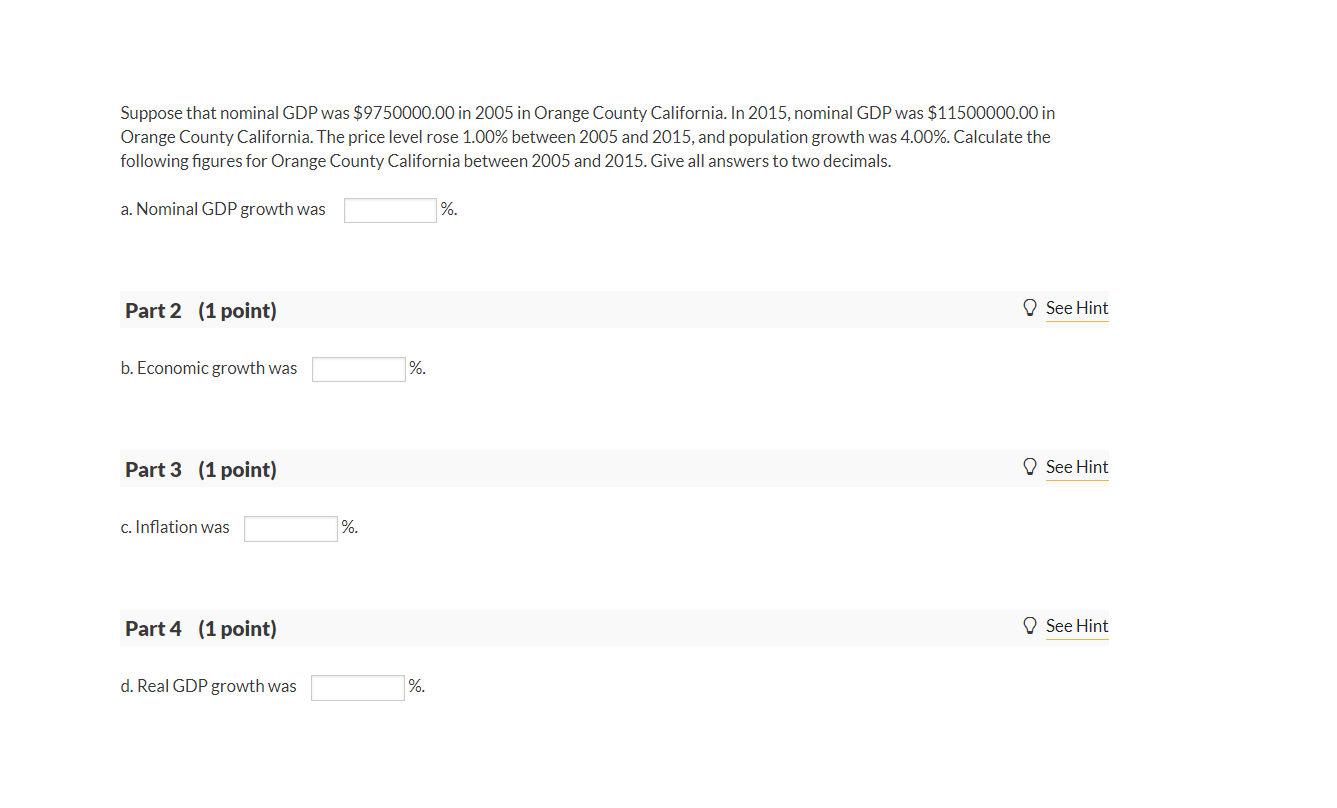Click the label 'b. Economic growth was'
Viewport: 1337px width, 808px height.
[208, 368]
